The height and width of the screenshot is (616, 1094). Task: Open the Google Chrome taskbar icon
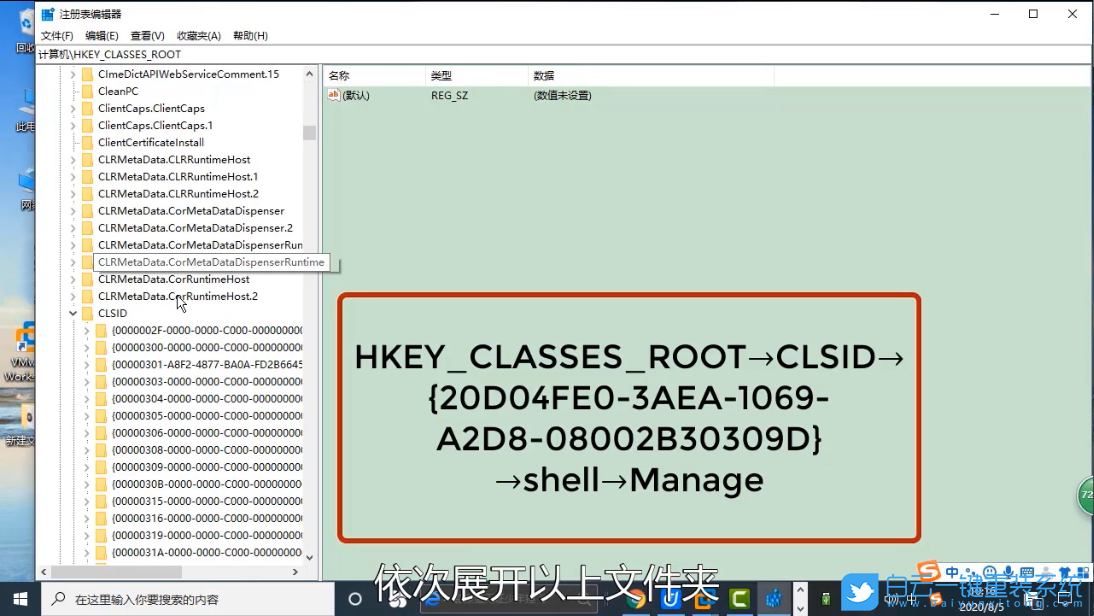click(637, 600)
